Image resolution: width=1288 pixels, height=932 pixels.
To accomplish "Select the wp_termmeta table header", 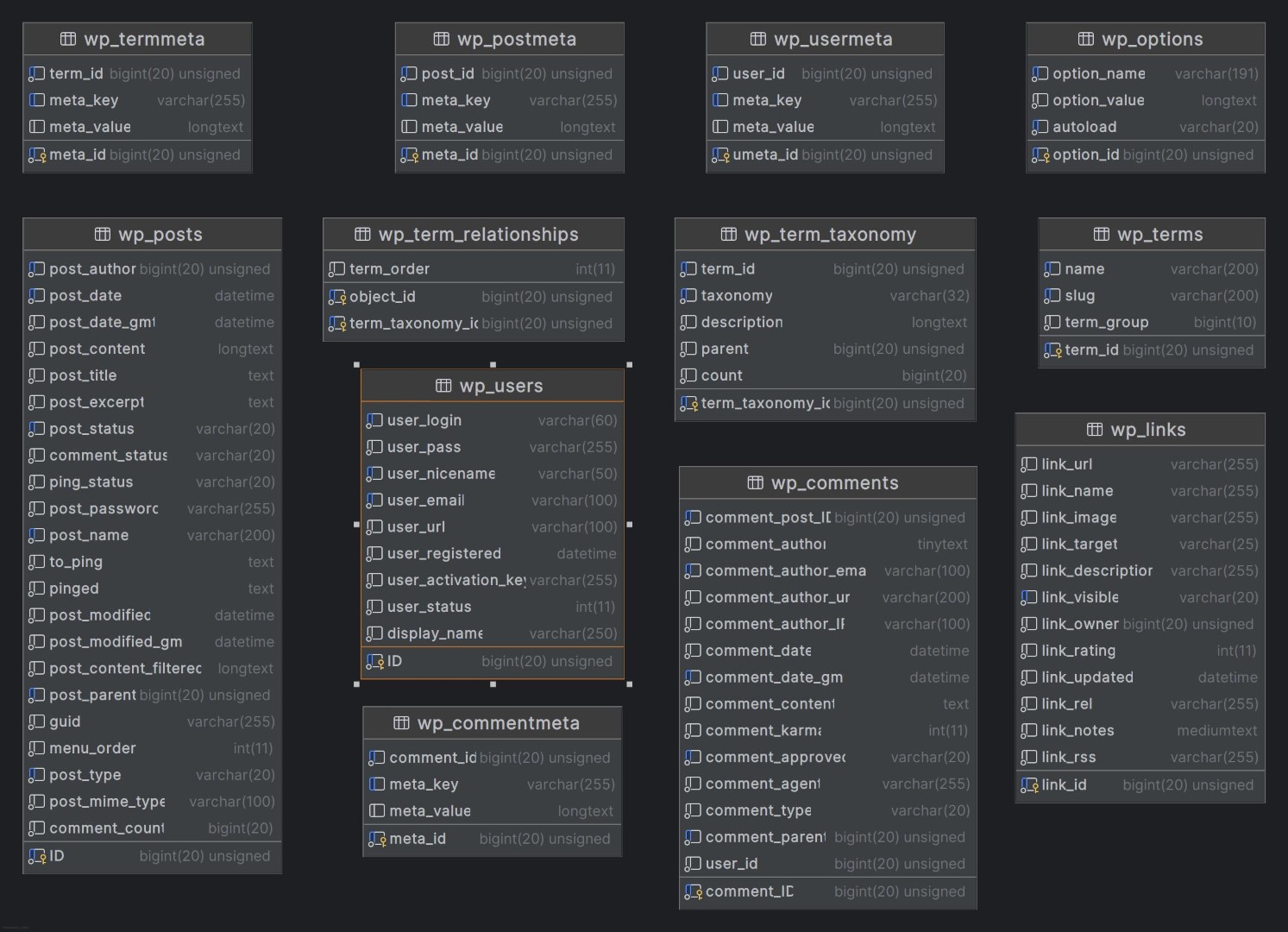I will coord(137,39).
